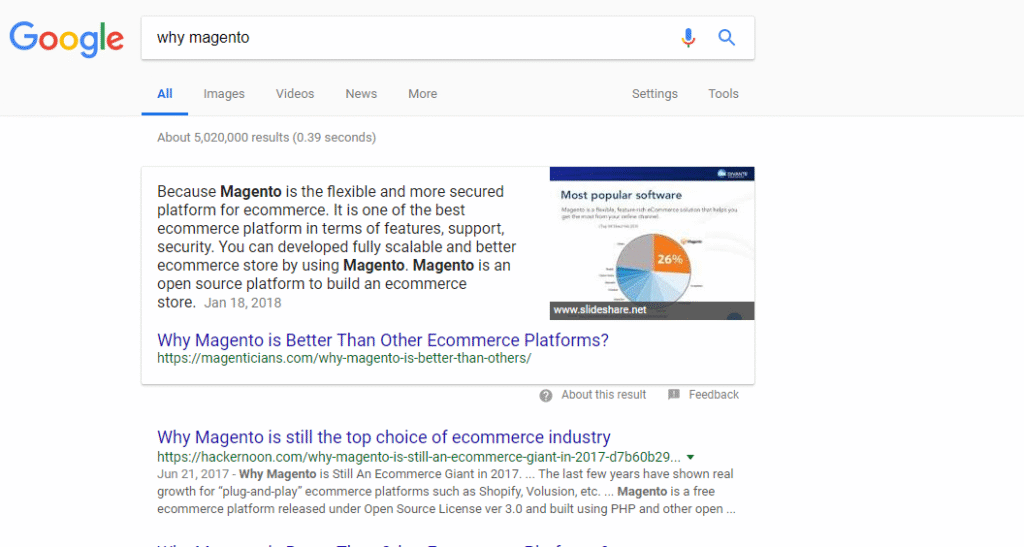The image size is (1024, 547).
Task: Click the blue magnifying glass search icon
Action: pos(727,38)
